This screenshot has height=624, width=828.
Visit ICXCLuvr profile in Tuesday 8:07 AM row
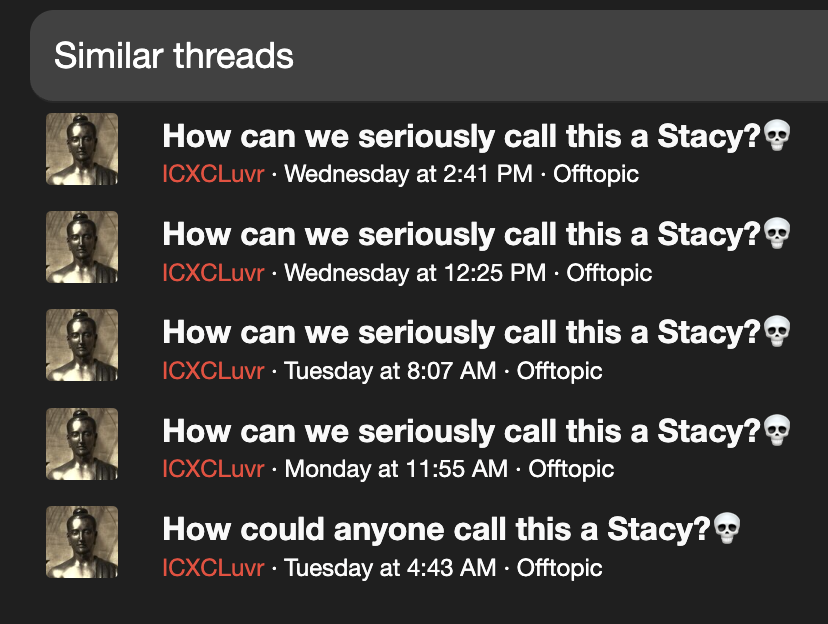click(213, 371)
